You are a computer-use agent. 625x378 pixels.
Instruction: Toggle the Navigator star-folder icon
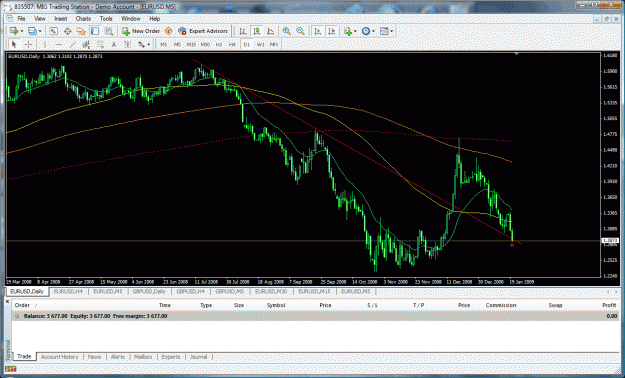81,31
